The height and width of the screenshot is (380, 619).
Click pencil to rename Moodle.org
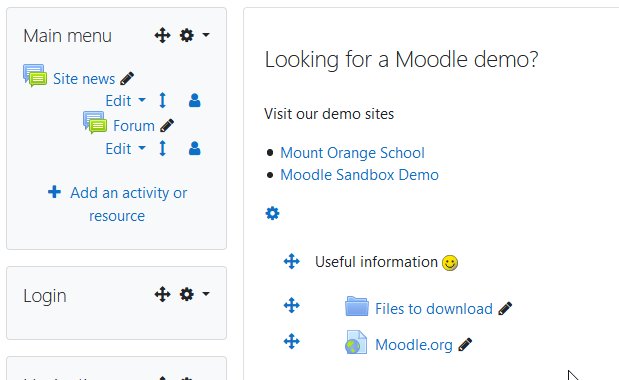click(x=465, y=344)
